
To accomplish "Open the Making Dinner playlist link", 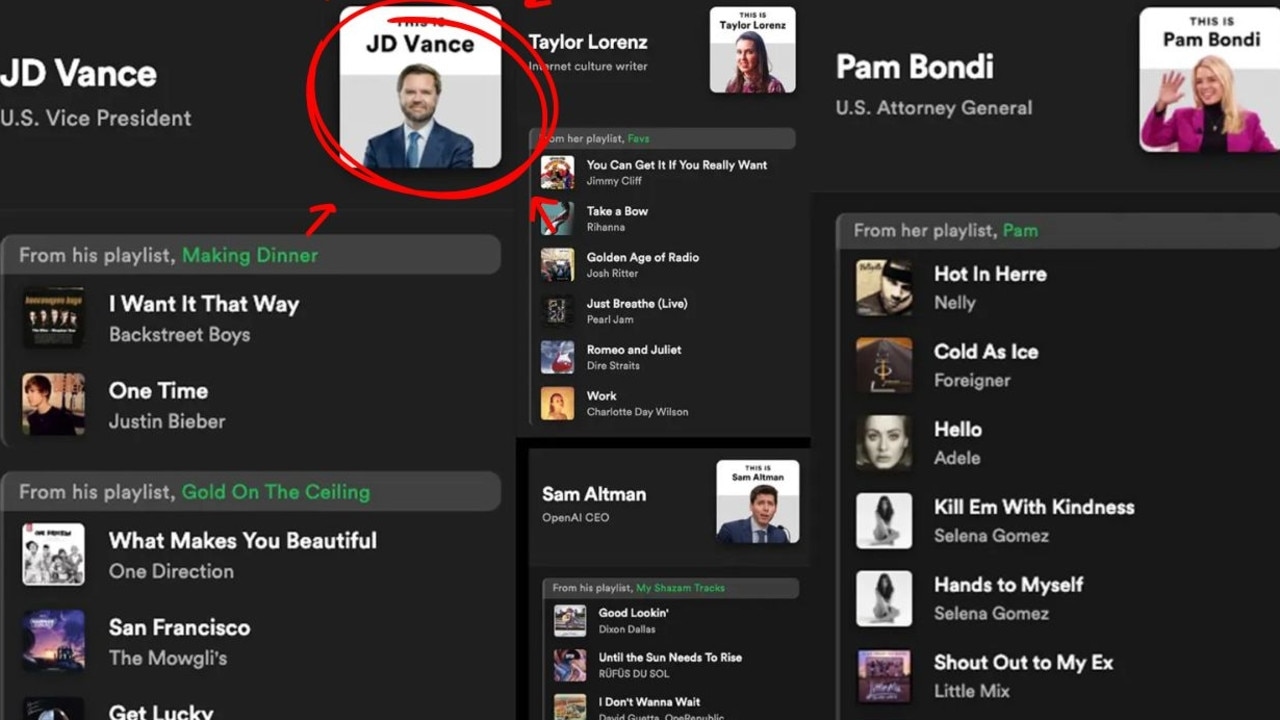I will pos(250,255).
